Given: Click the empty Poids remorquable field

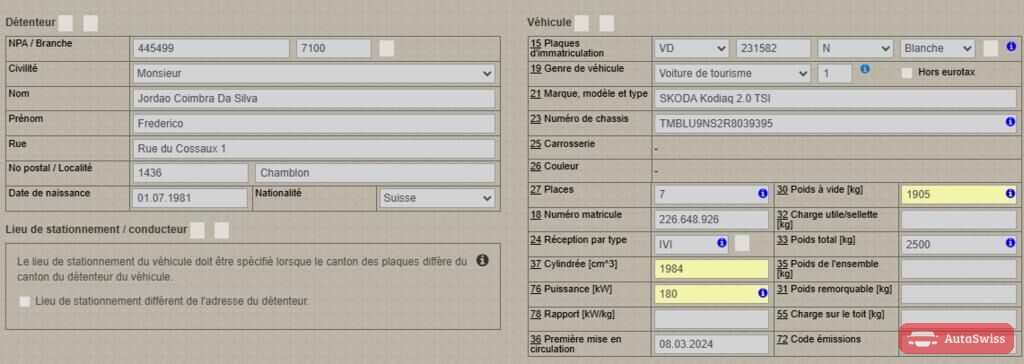Looking at the screenshot, I should click(x=959, y=293).
